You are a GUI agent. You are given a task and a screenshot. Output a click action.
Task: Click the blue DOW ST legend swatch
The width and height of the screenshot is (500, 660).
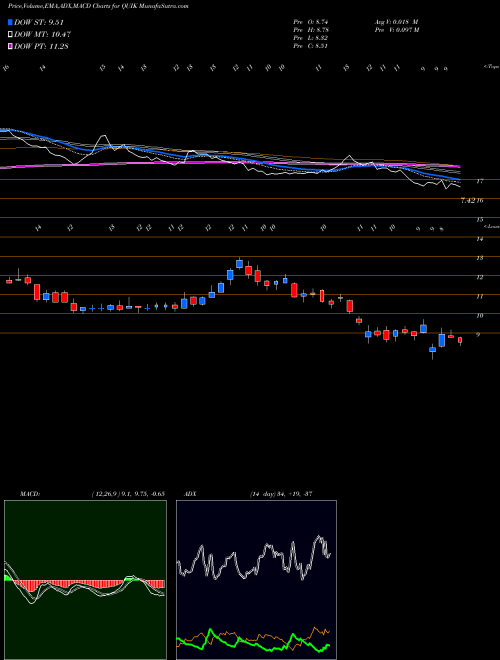pos(10,23)
